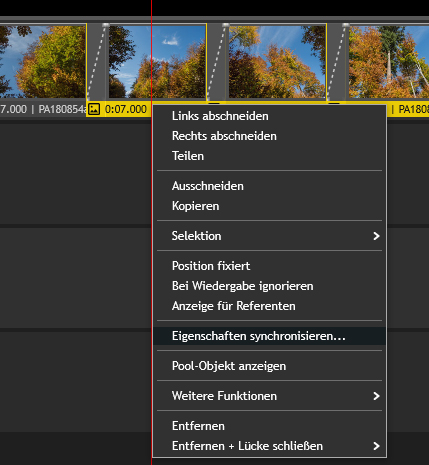Choose Links abschneiden from context menu
The width and height of the screenshot is (429, 465).
(x=269, y=116)
